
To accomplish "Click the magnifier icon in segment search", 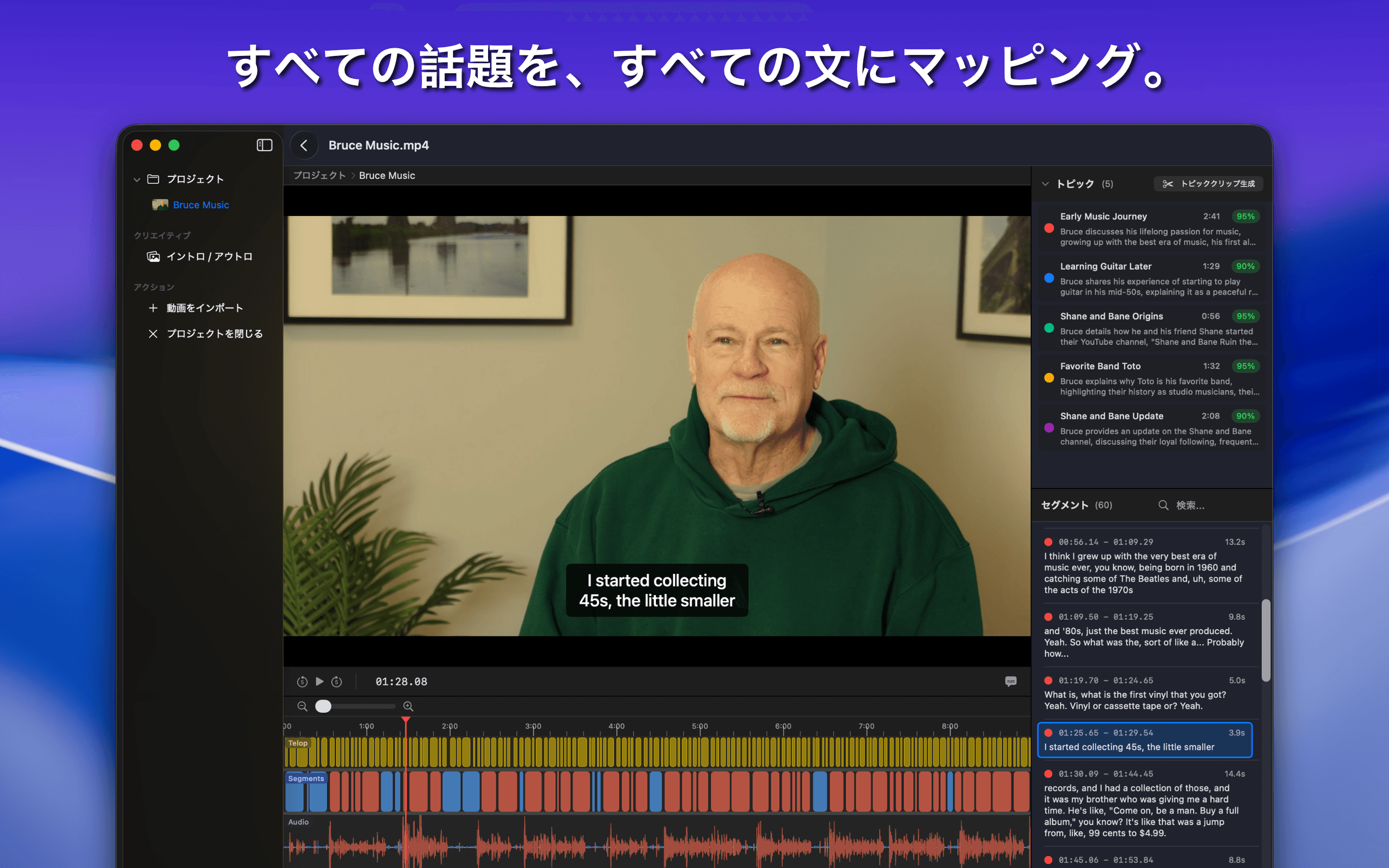I will [x=1163, y=505].
